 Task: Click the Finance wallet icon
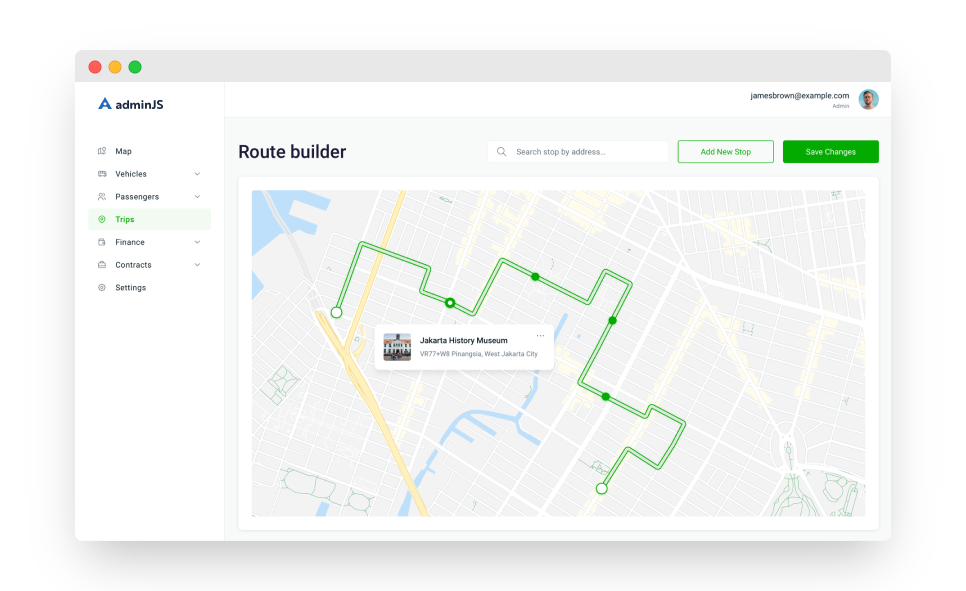point(102,242)
